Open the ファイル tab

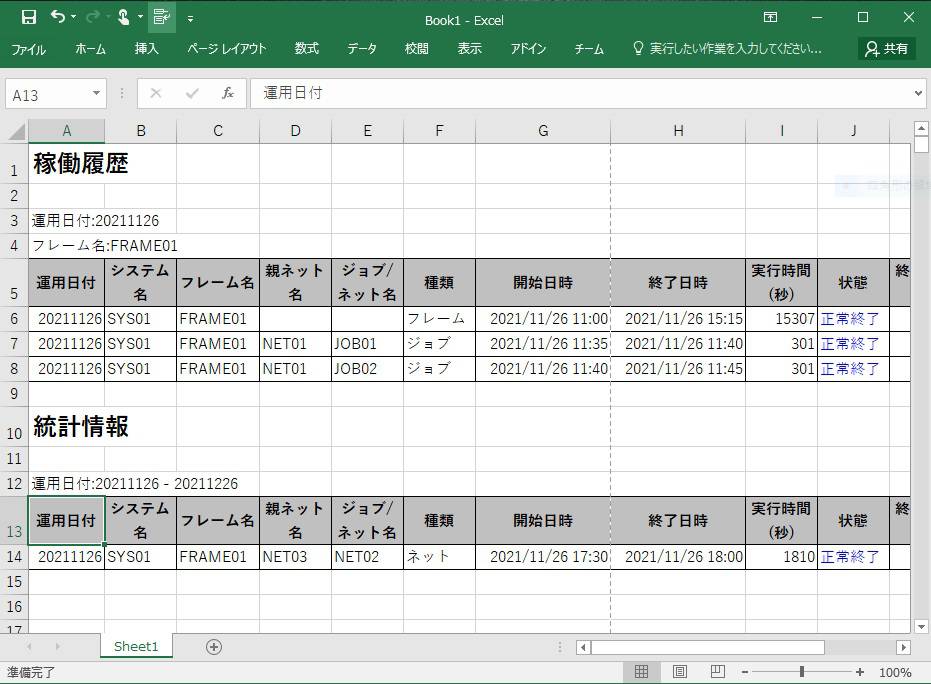pyautogui.click(x=28, y=49)
